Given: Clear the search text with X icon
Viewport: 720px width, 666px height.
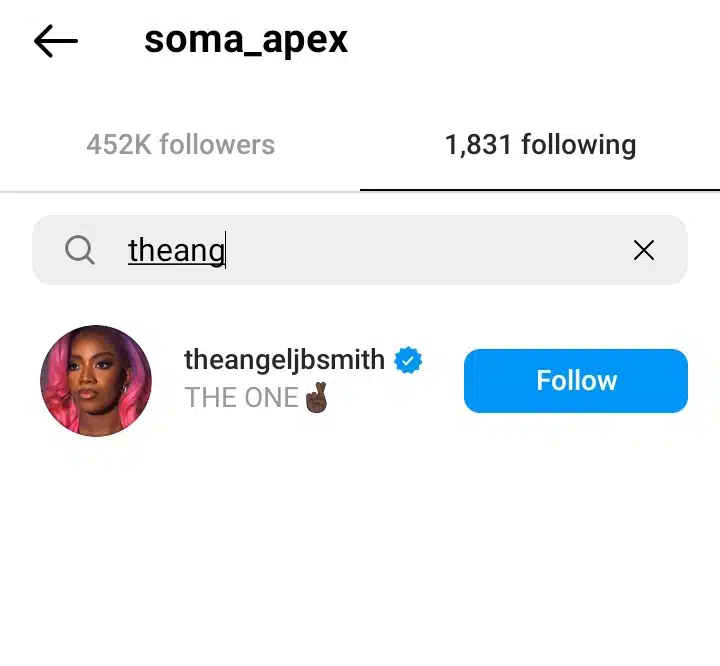Looking at the screenshot, I should click(x=643, y=250).
